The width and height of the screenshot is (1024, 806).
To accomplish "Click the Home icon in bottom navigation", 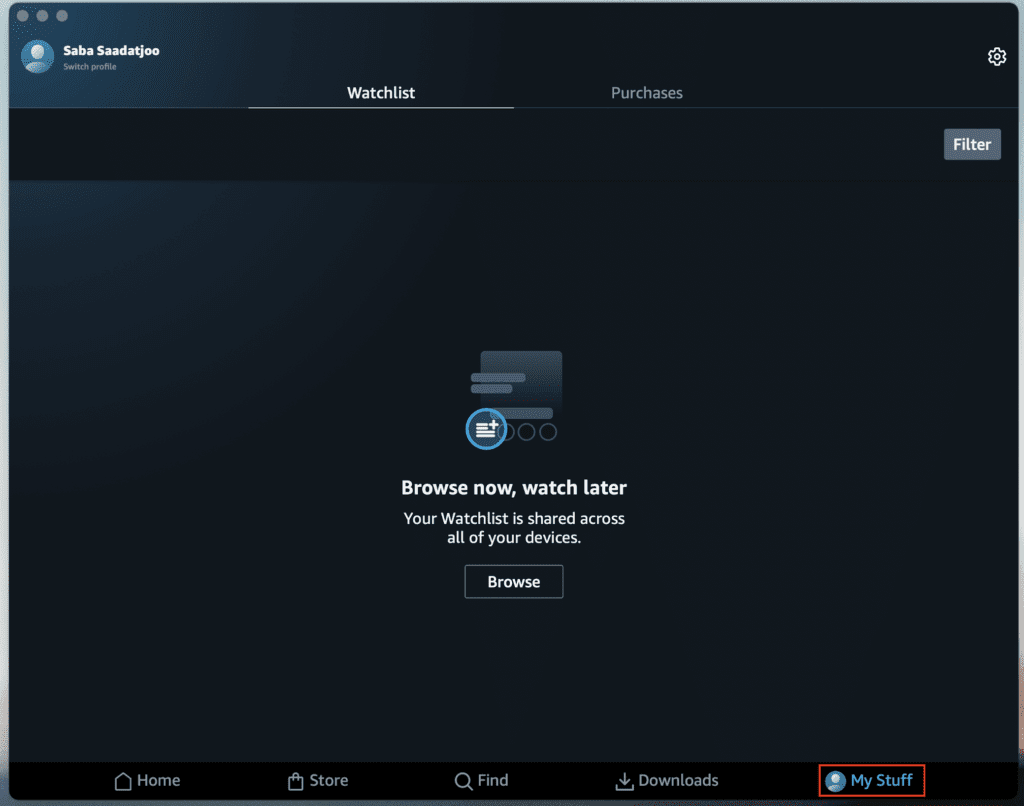I will click(123, 781).
